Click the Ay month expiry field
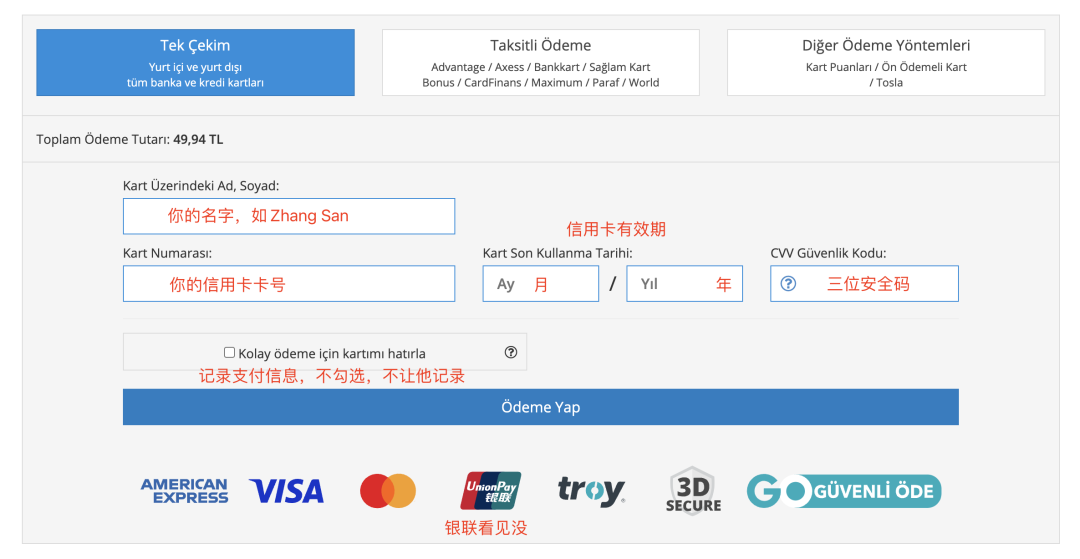1080x559 pixels. (541, 284)
